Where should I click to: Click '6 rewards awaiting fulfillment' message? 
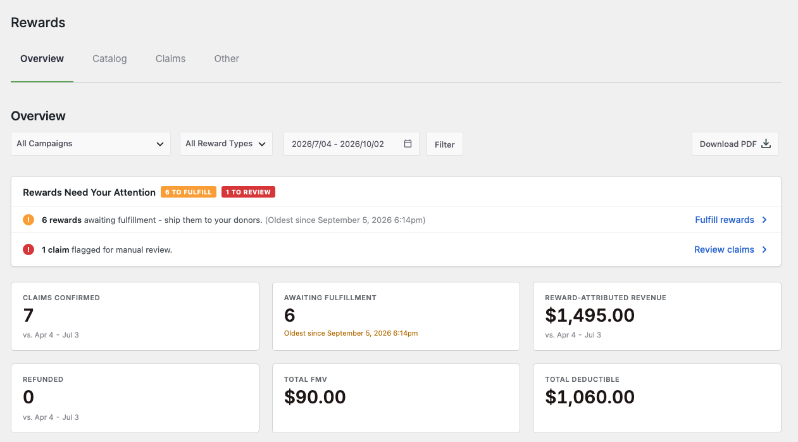coord(152,220)
